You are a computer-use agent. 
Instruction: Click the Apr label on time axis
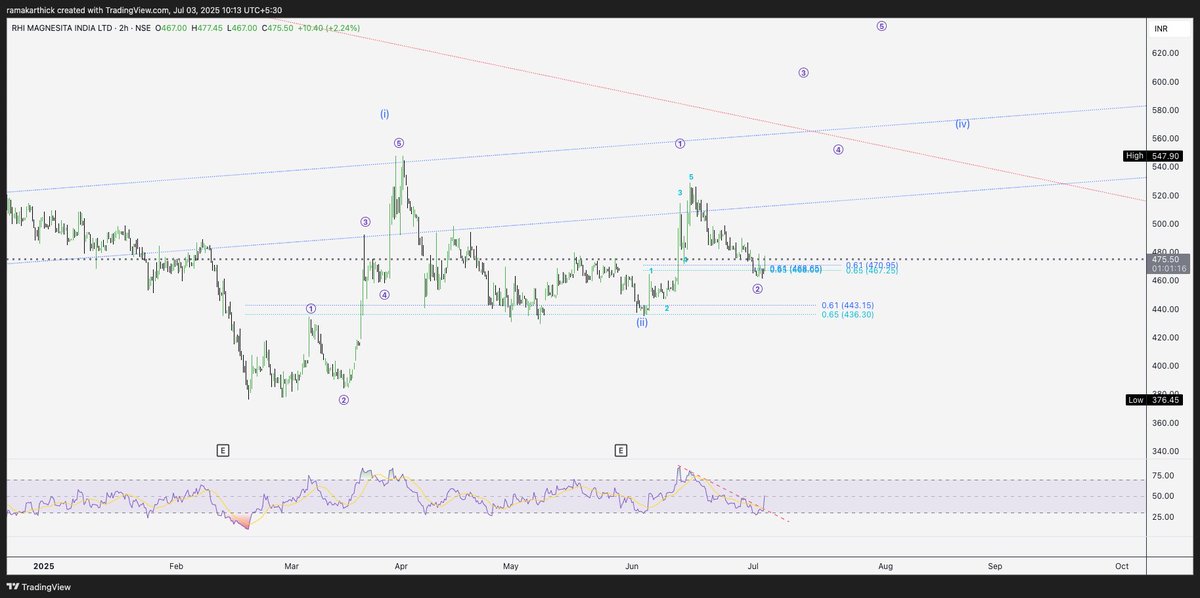400,566
